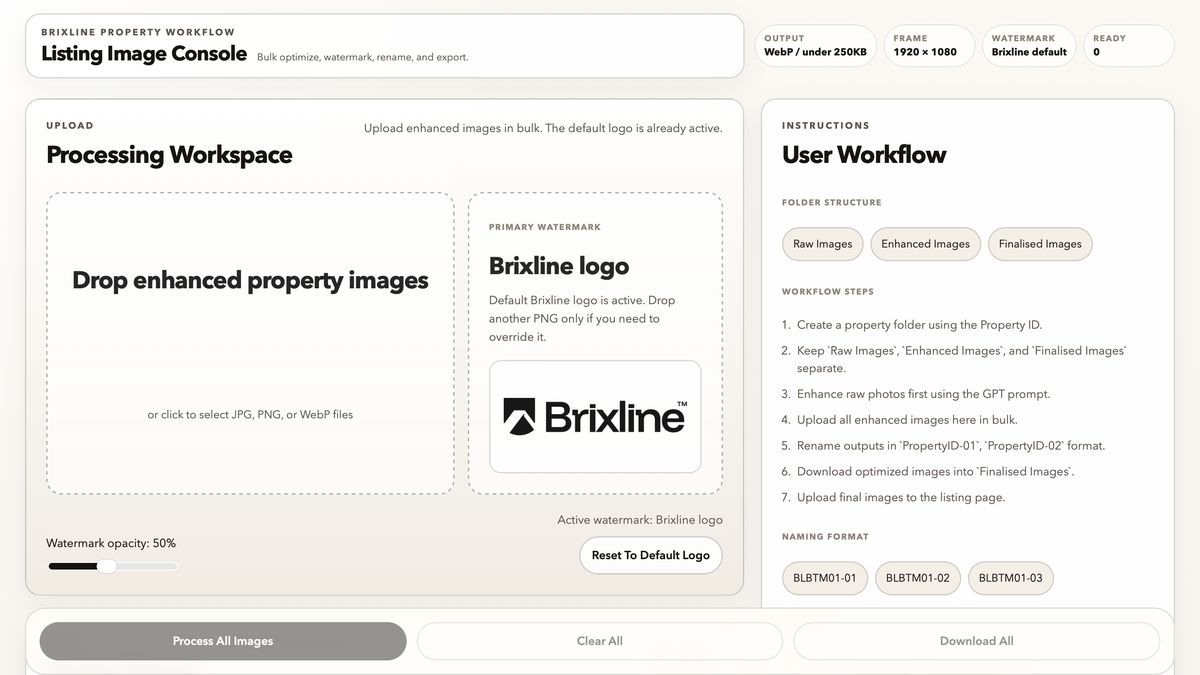Screen dimensions: 1200x675
Task: Click the WORKFLOW STEPS section label
Action: click(x=828, y=292)
